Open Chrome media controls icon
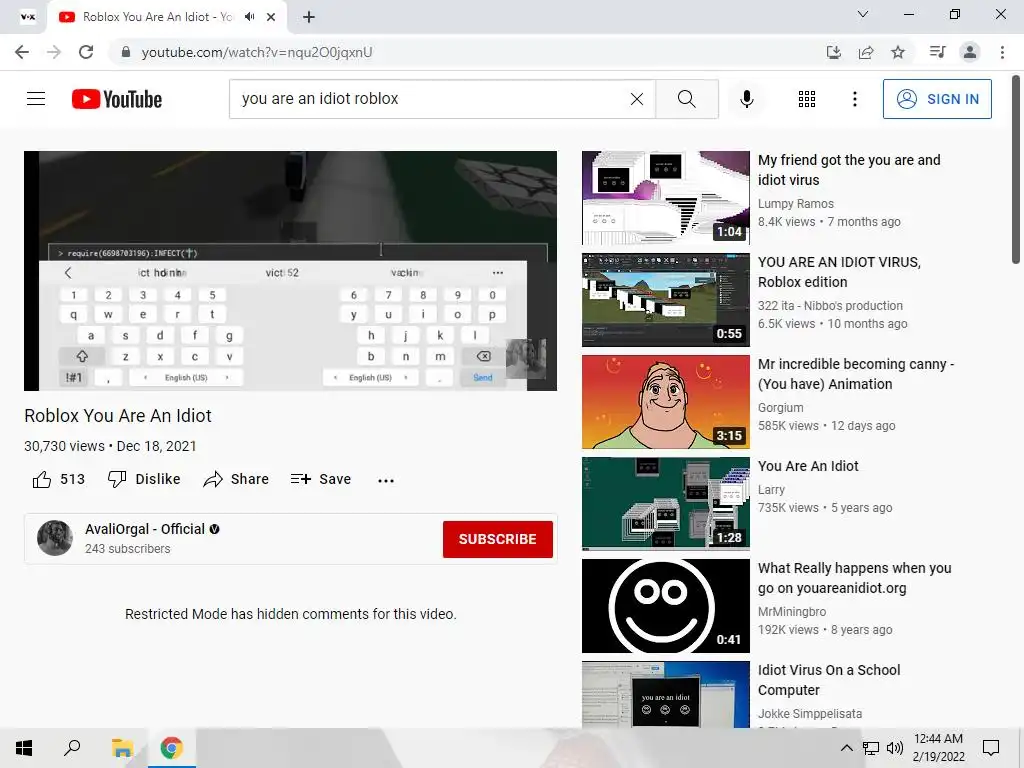 937,52
